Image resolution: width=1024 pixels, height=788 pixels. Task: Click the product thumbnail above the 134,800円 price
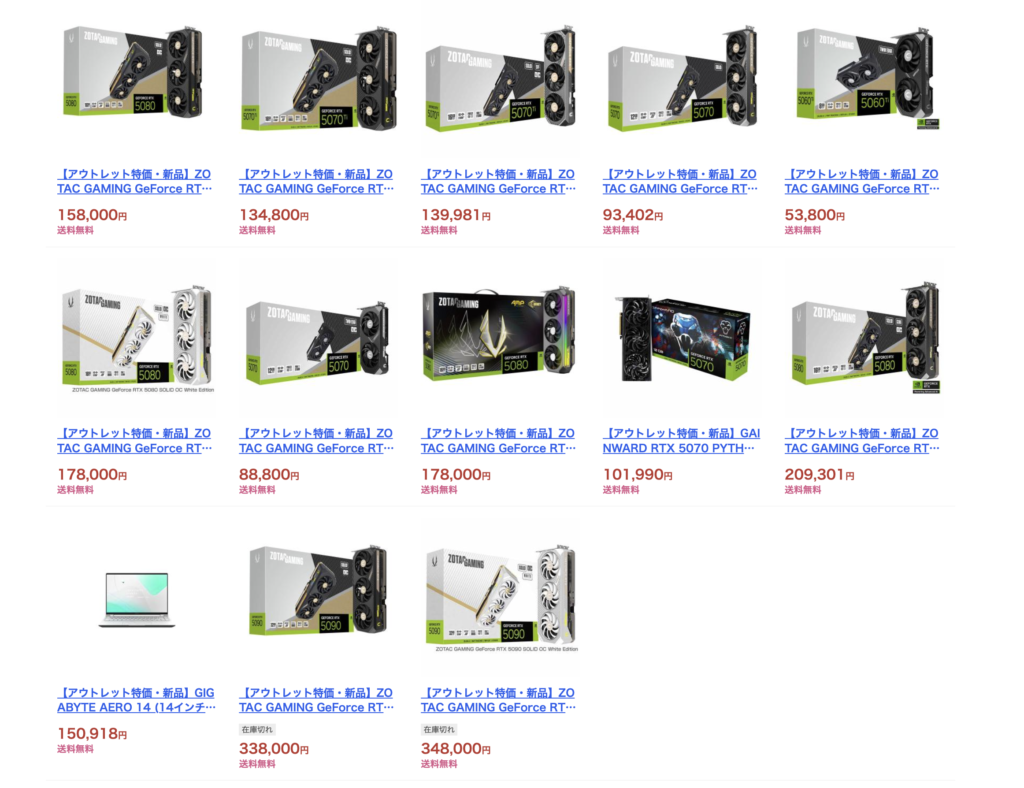pos(317,78)
